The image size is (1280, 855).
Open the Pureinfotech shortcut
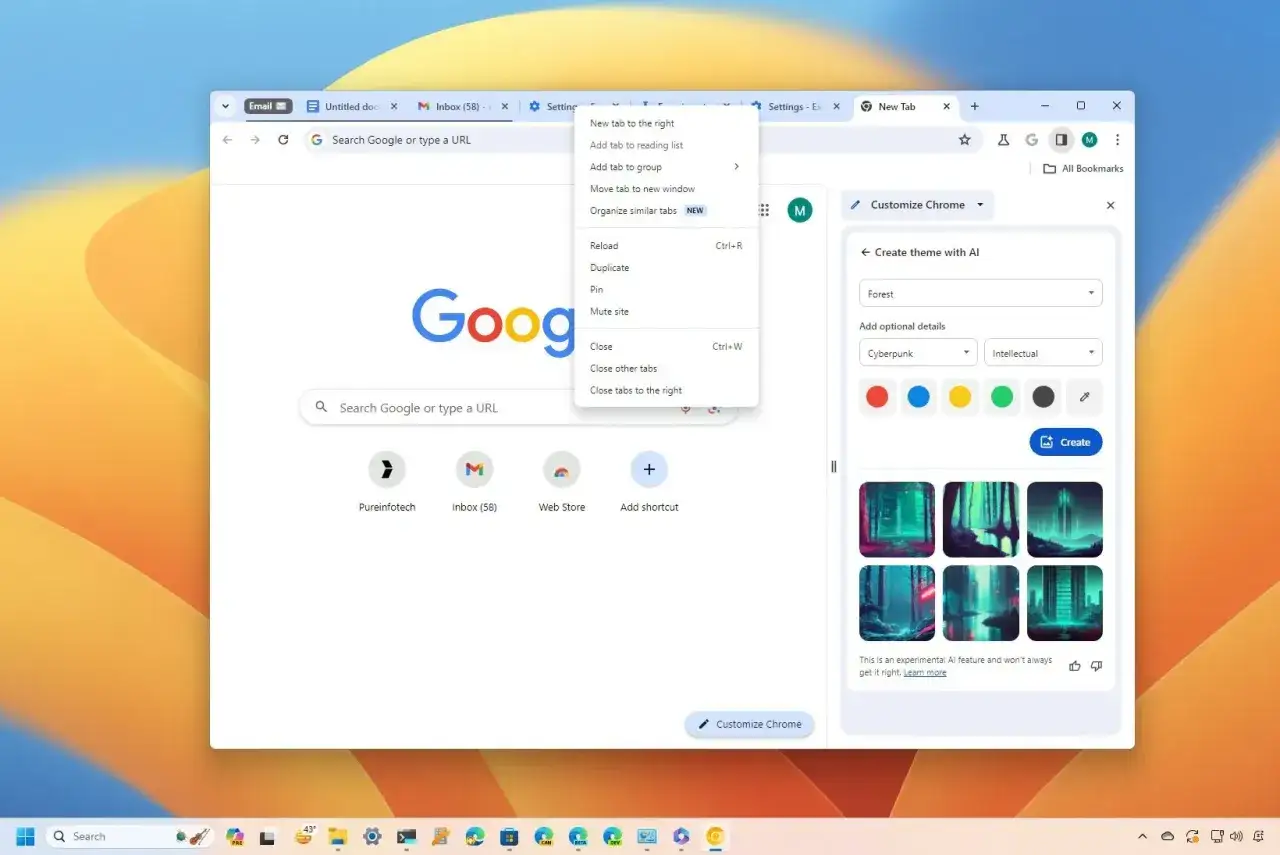387,481
